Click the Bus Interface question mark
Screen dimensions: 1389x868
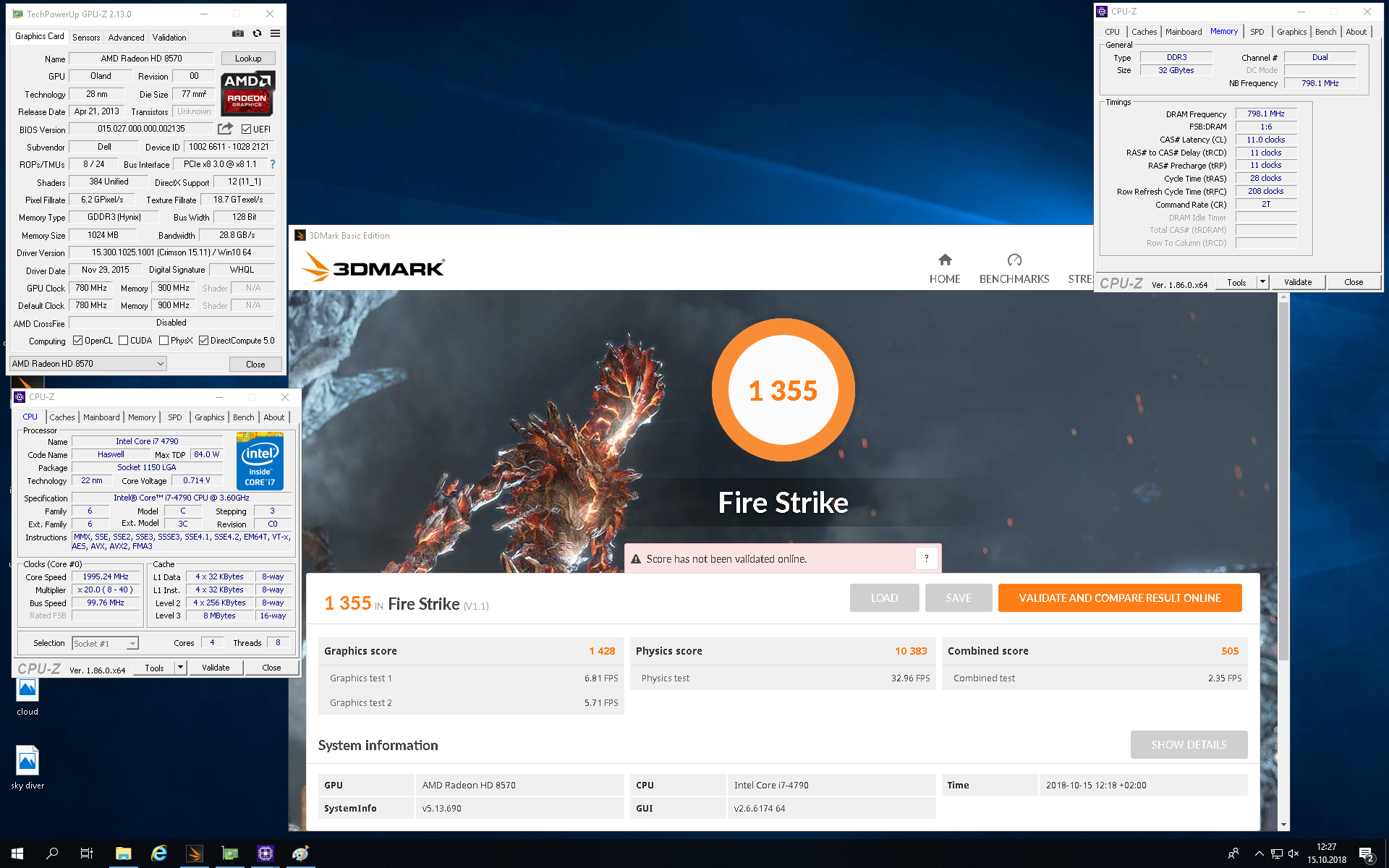pos(273,164)
